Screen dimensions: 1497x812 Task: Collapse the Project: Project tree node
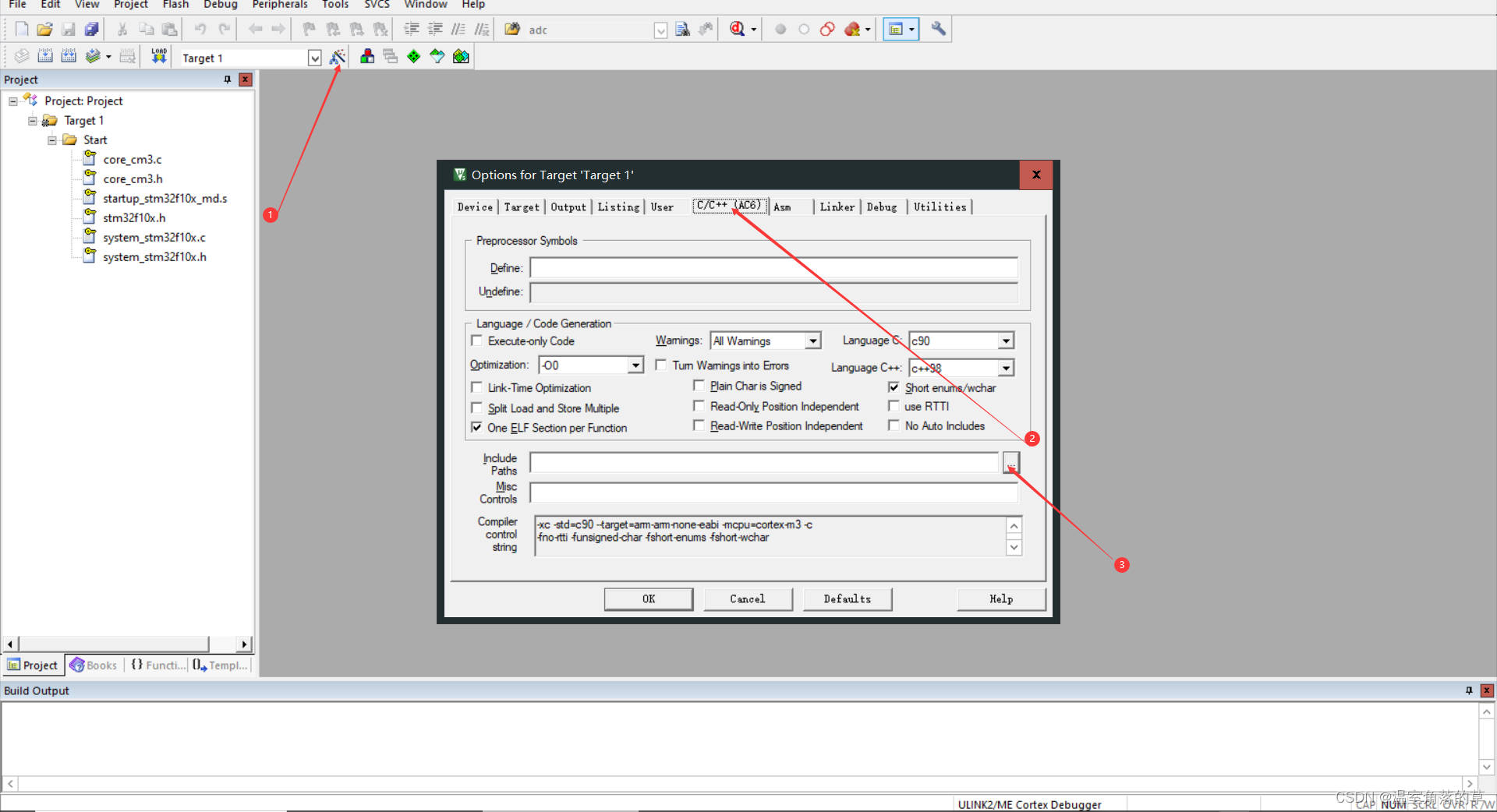point(13,101)
